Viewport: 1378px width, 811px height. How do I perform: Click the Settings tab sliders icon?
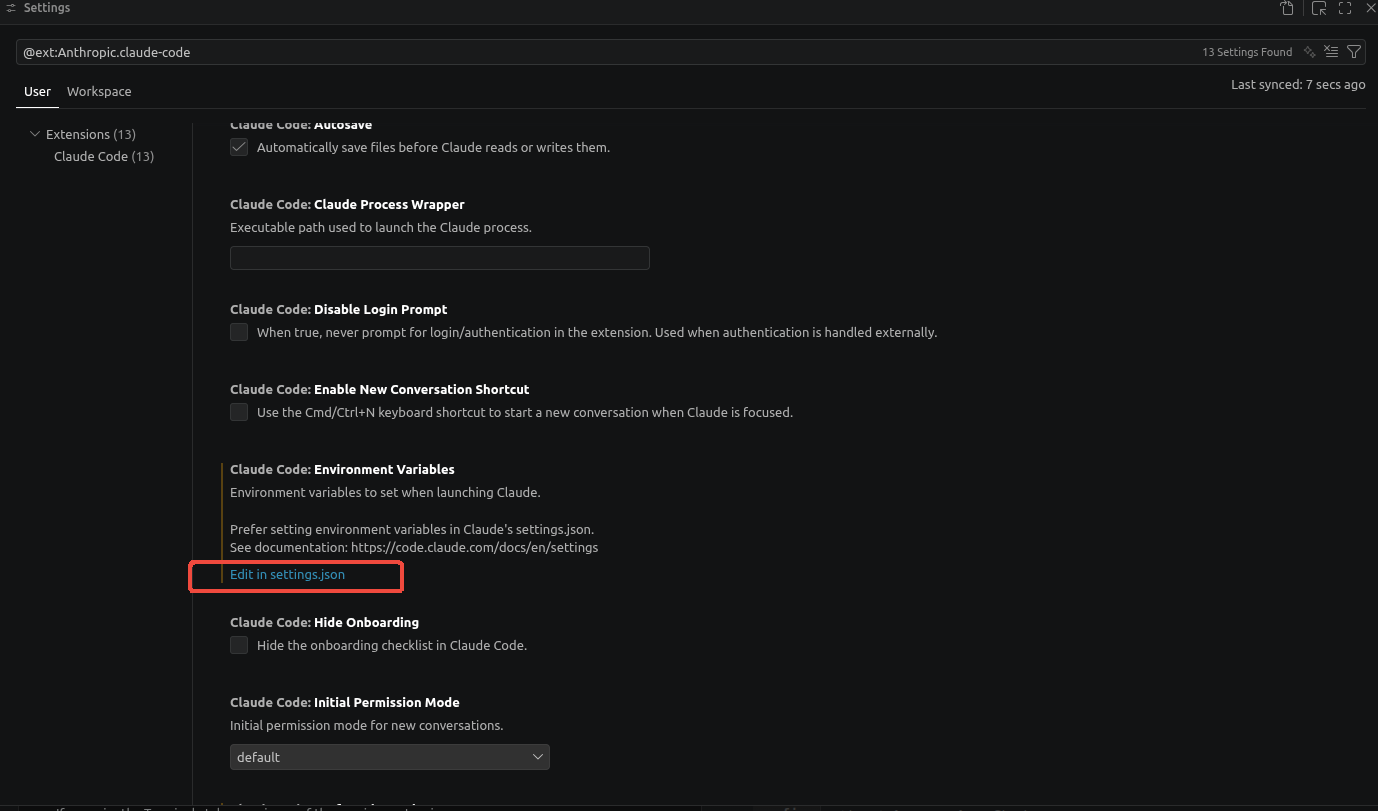pyautogui.click(x=10, y=8)
